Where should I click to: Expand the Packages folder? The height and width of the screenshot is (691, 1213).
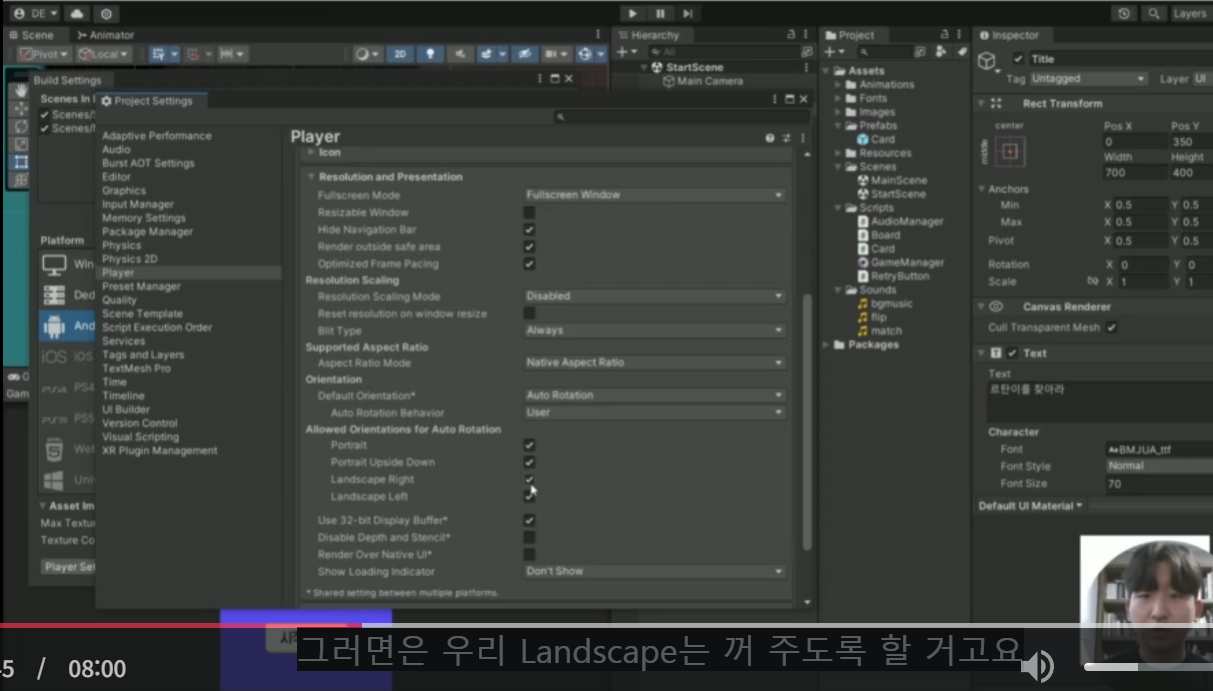pyautogui.click(x=826, y=345)
